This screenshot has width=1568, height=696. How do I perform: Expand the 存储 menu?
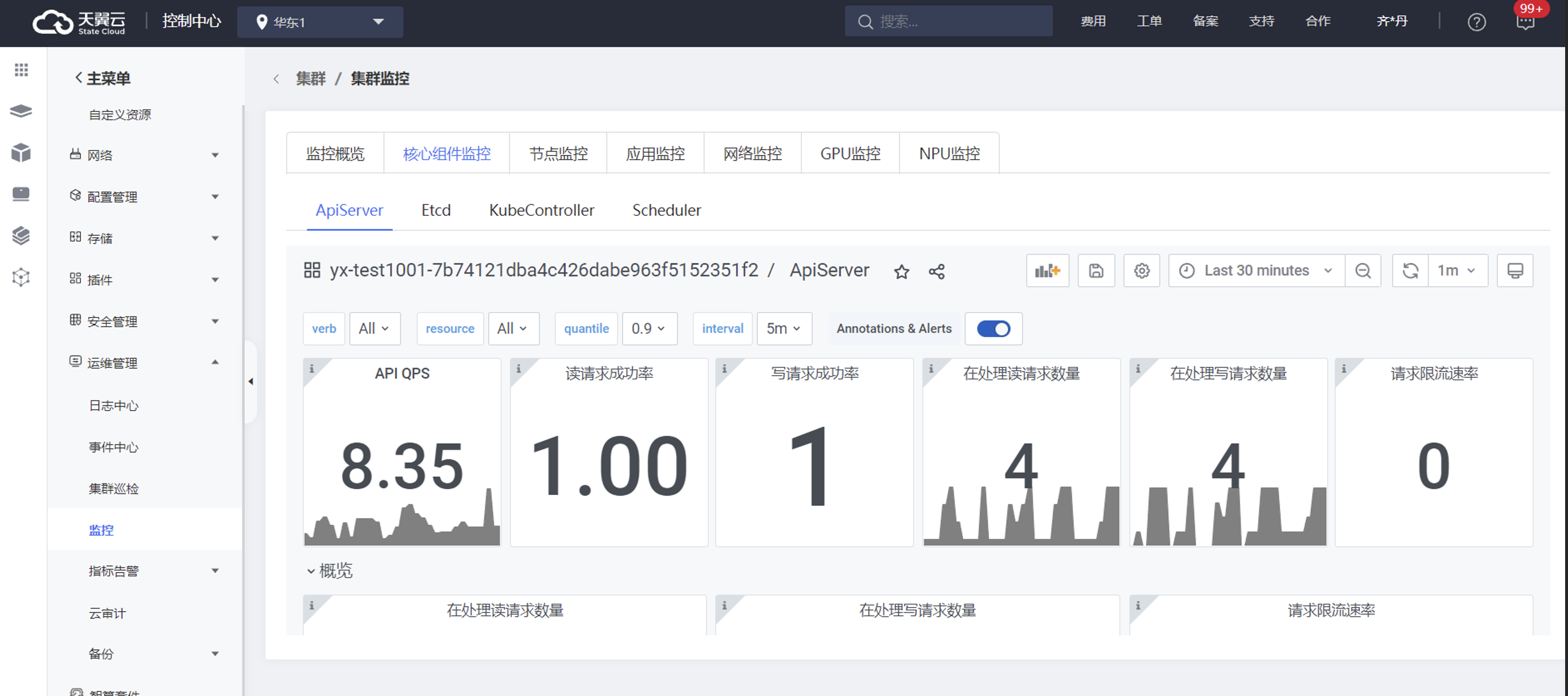(x=145, y=238)
